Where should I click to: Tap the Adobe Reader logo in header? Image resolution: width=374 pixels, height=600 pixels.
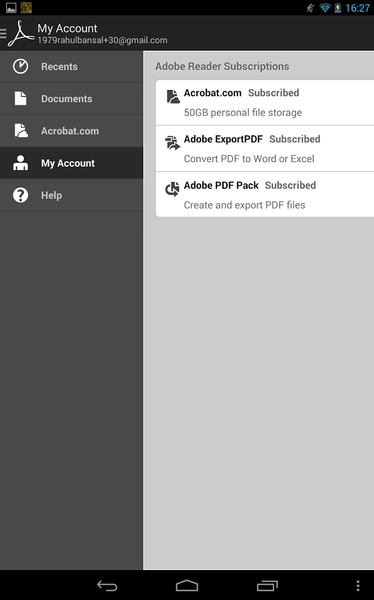pos(21,34)
